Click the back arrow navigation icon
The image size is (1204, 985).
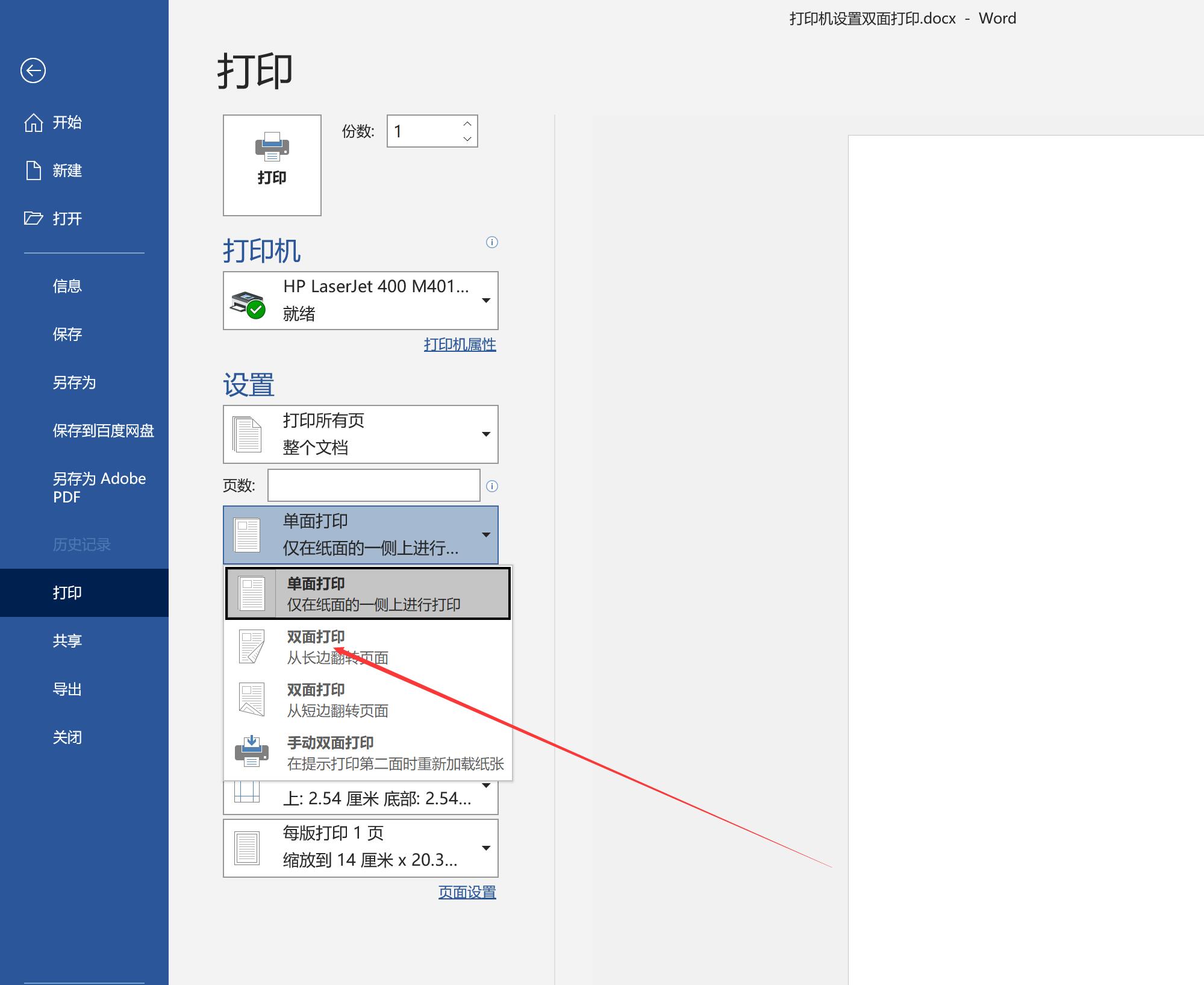[x=34, y=69]
